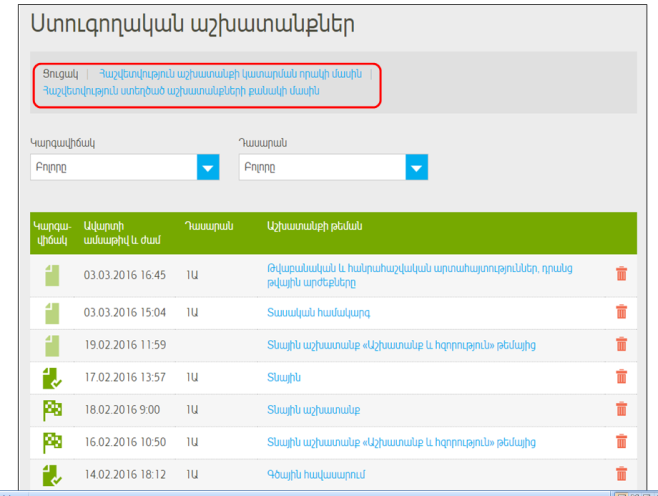Delete the 03.03.2016 16:45 assignment via trash icon
Viewport: 658px width, 496px height.
pos(621,274)
